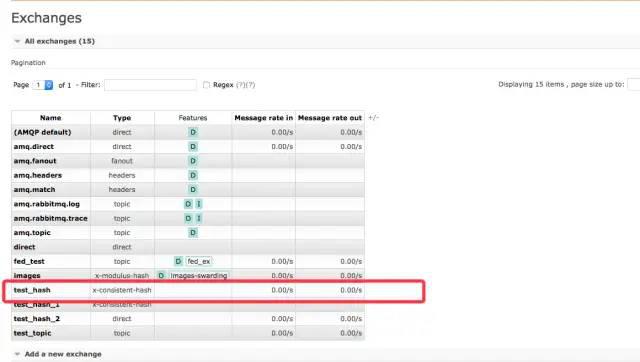Click the D badge for amq.topic
Viewport: 640px width, 362px height.
coord(193,233)
